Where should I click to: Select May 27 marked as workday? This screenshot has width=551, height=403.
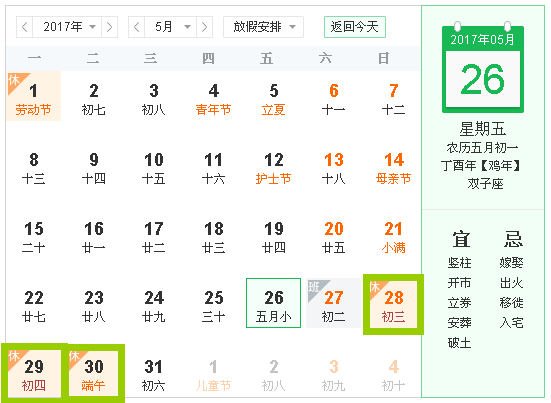[x=333, y=303]
